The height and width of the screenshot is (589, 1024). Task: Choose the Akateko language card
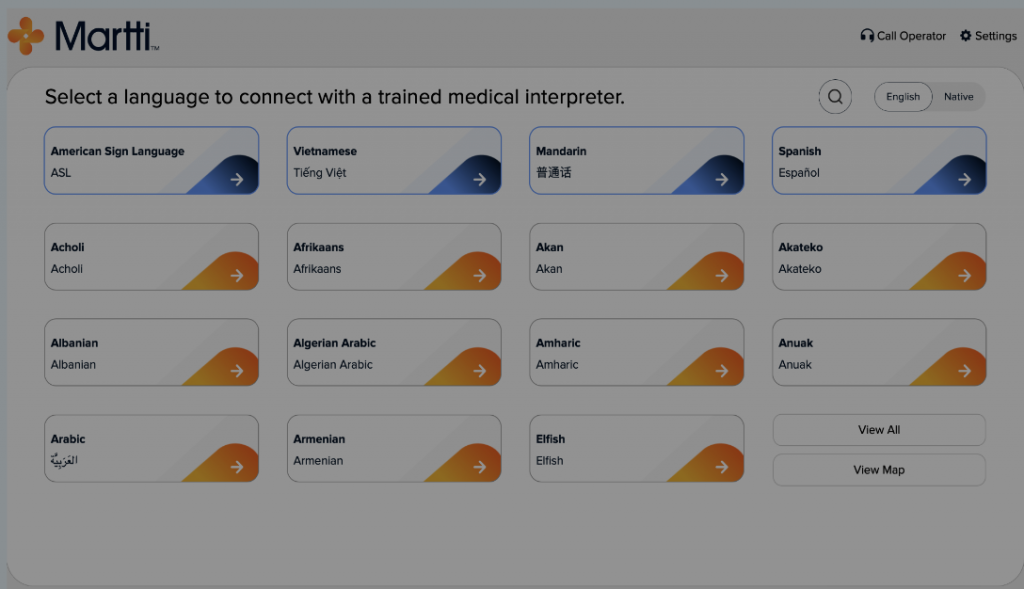point(879,257)
